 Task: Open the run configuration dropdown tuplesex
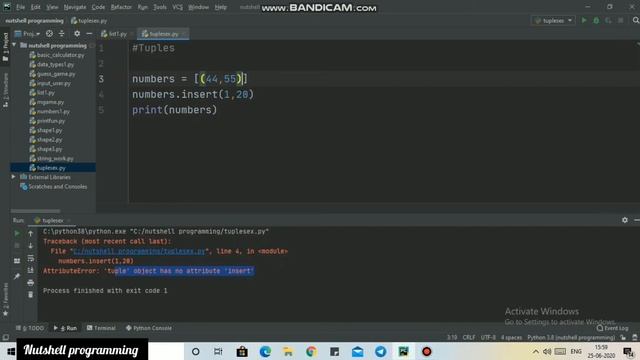[553, 20]
